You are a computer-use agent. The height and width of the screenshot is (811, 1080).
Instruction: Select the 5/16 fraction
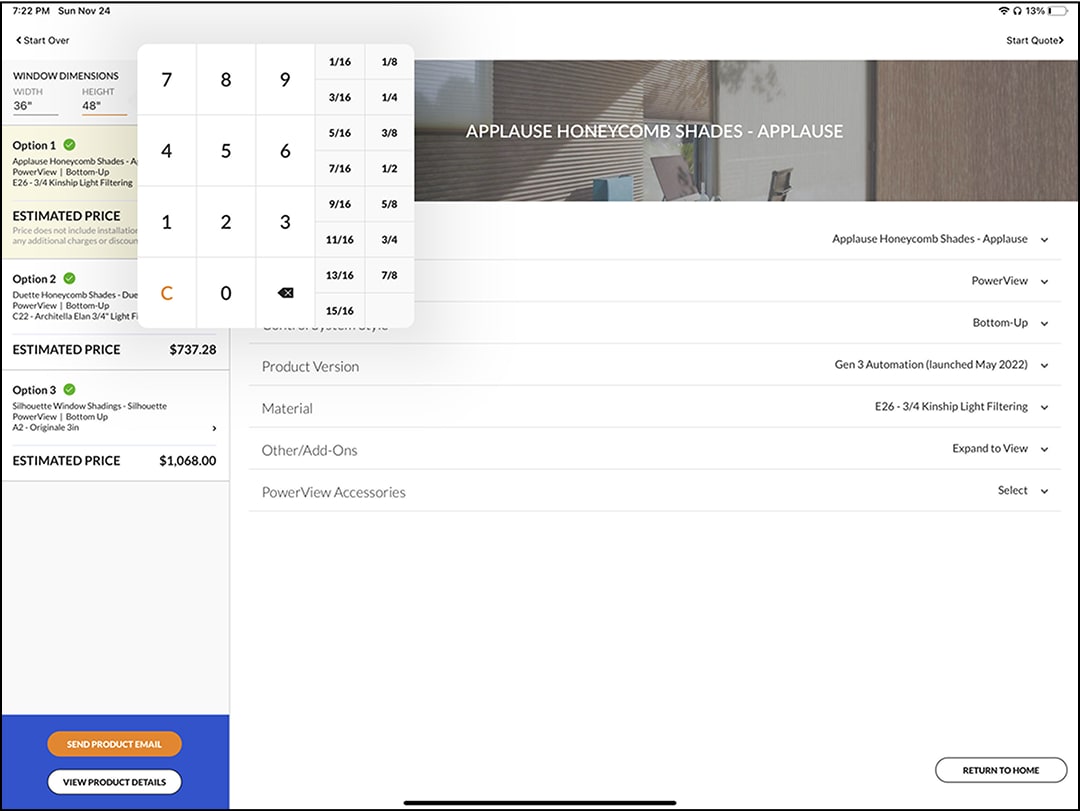click(x=340, y=132)
